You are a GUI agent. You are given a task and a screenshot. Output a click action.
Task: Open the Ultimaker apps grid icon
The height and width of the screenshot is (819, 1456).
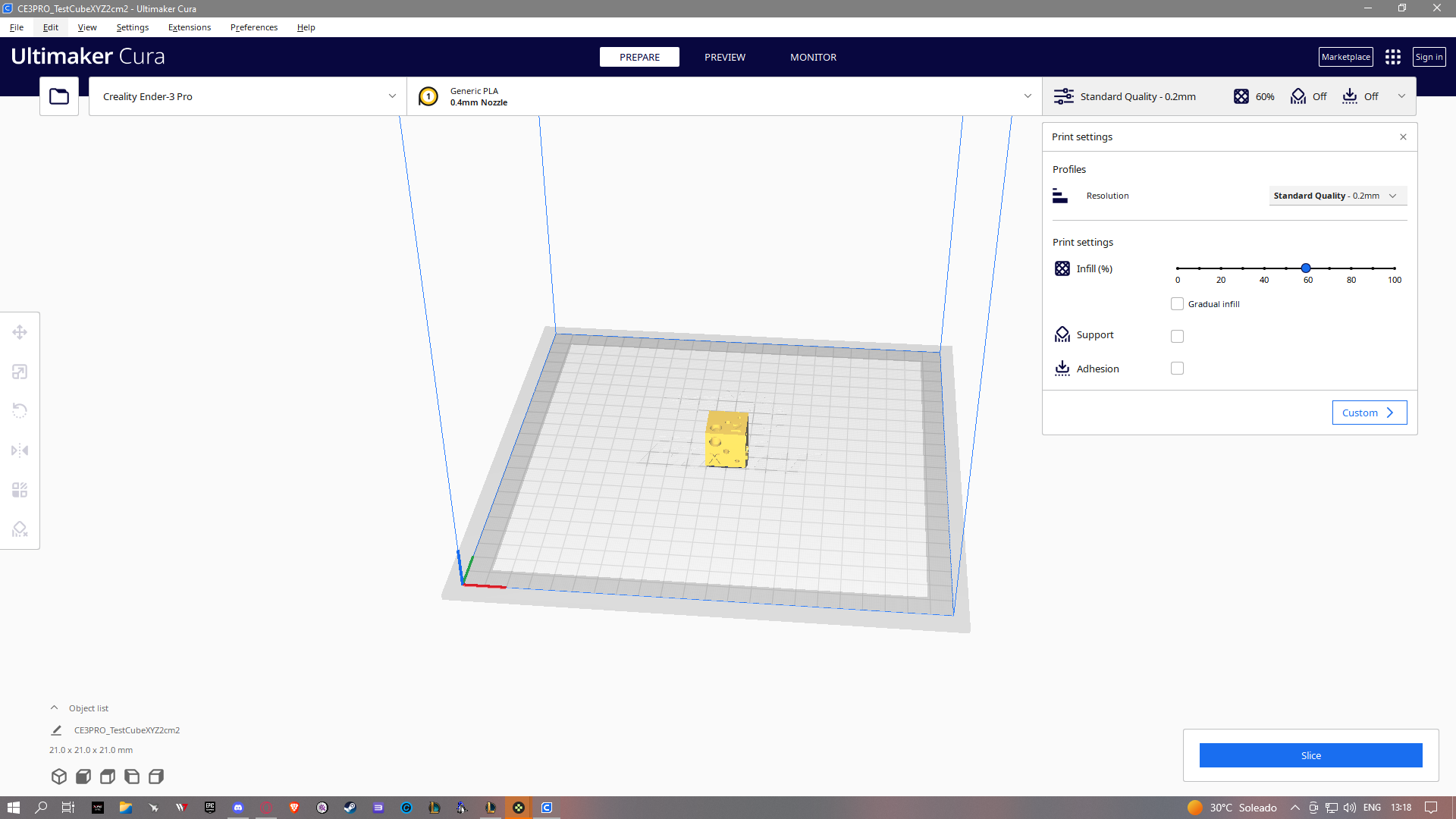[x=1392, y=57]
